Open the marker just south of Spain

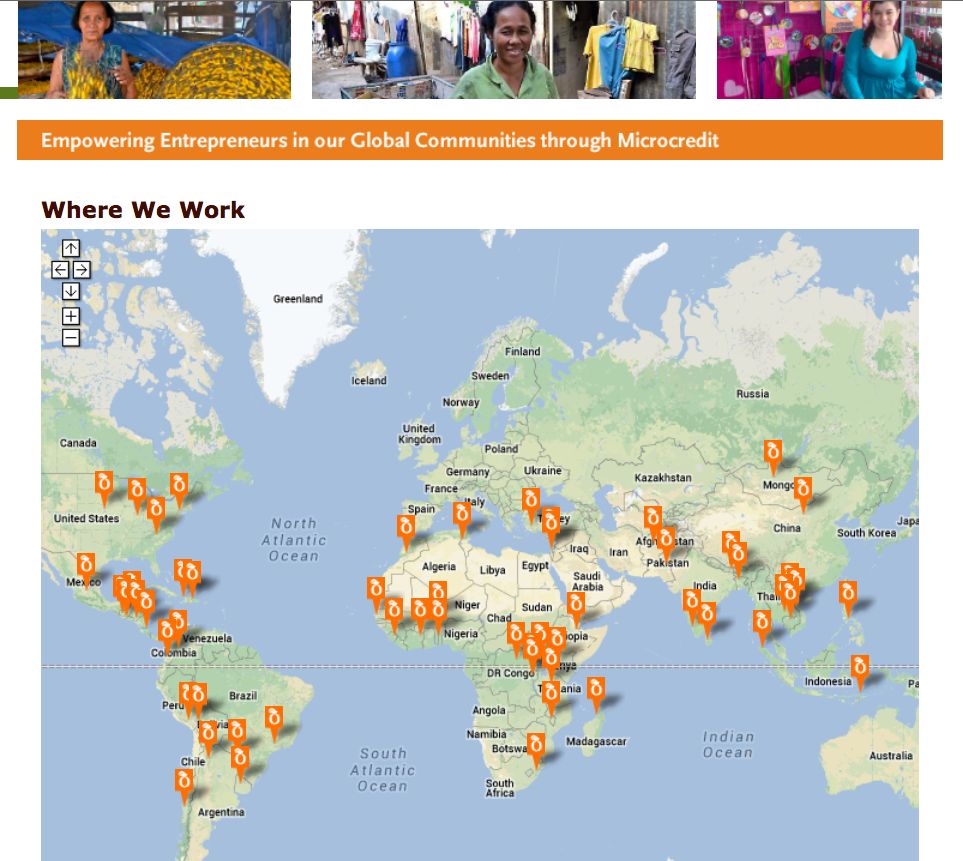(x=406, y=529)
